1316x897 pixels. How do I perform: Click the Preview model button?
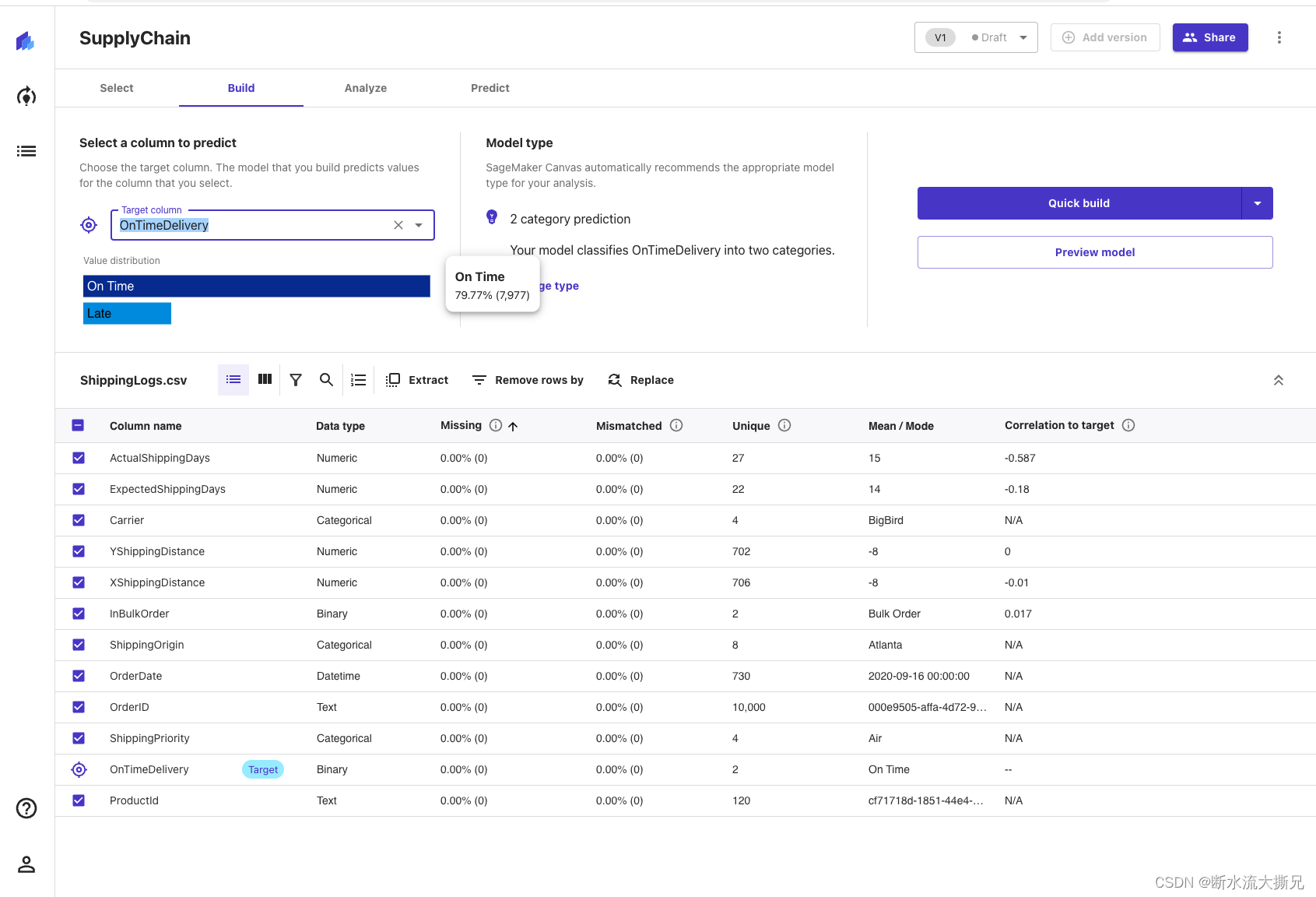tap(1095, 252)
